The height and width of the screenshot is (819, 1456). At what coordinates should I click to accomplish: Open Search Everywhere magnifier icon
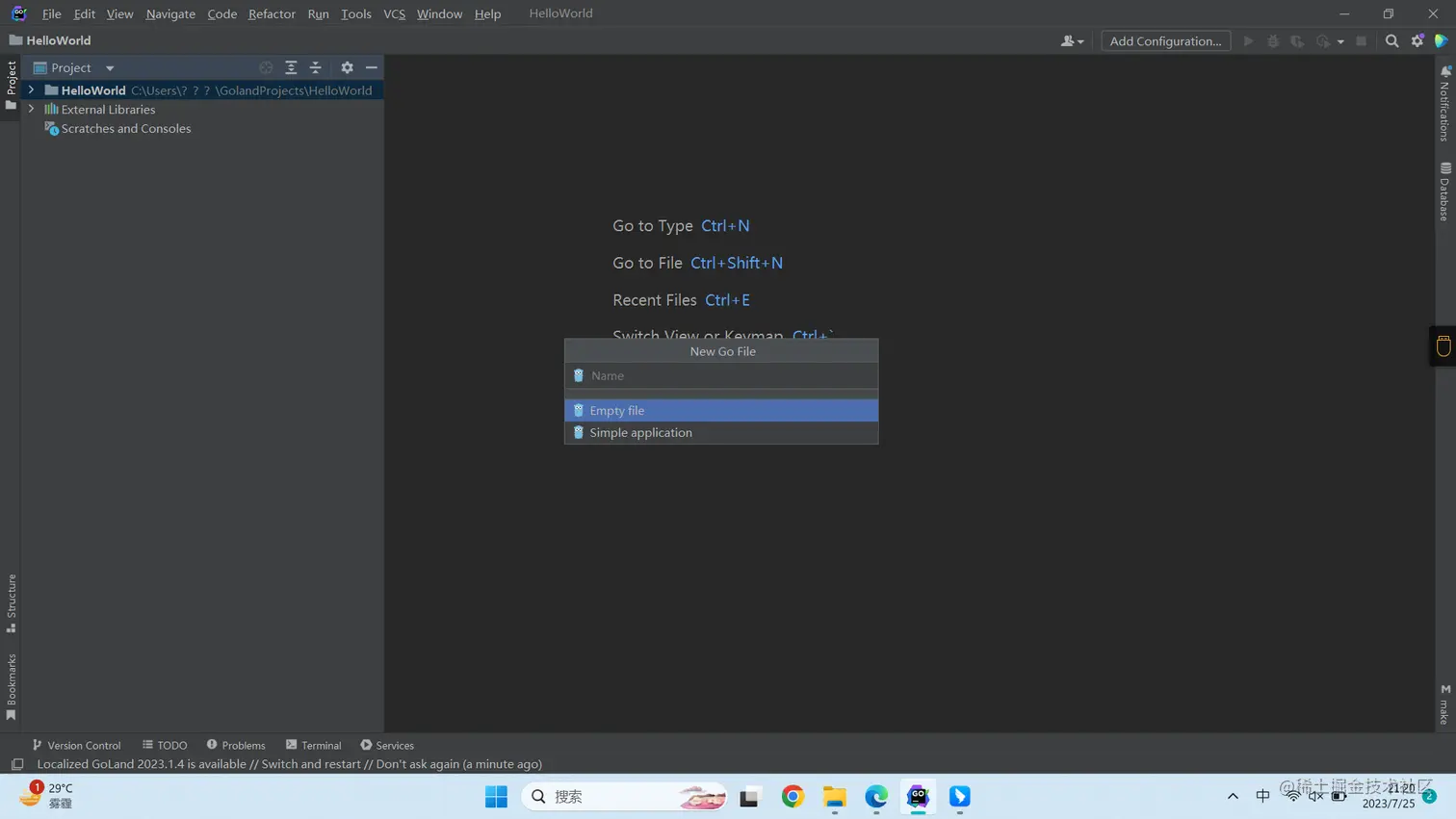1391,41
